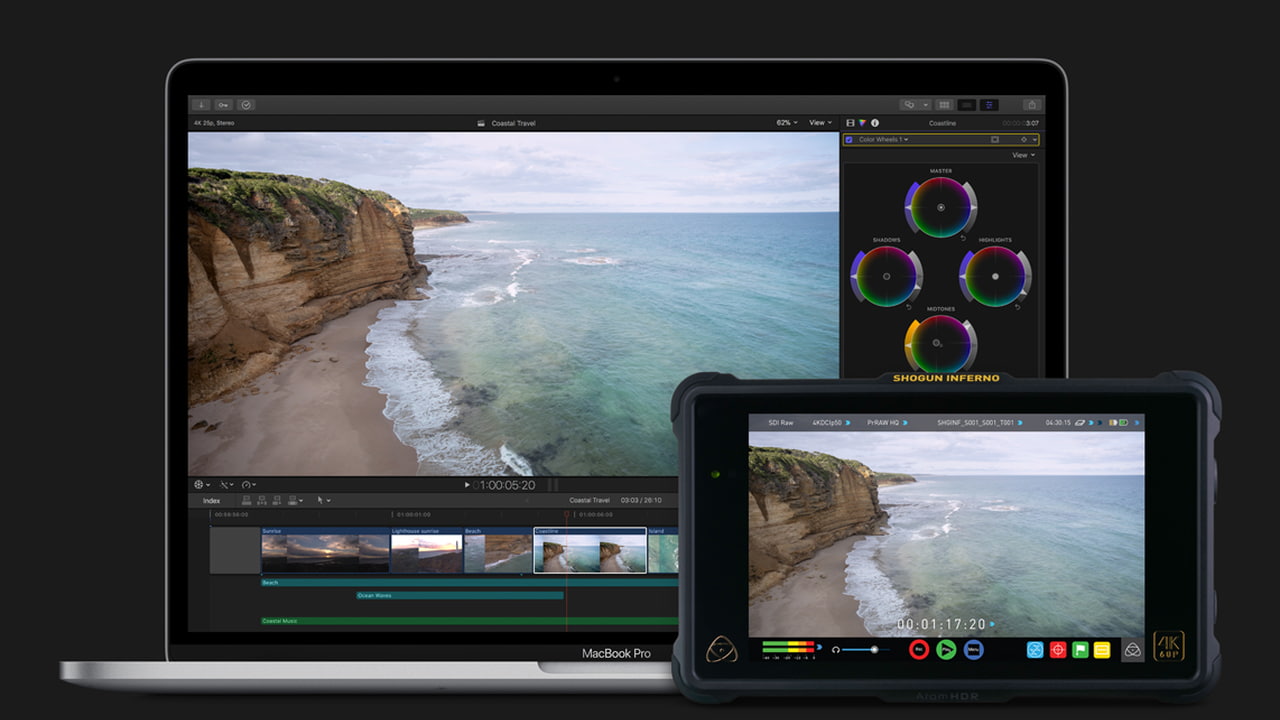Click the Shadows color wheel center

click(886, 276)
